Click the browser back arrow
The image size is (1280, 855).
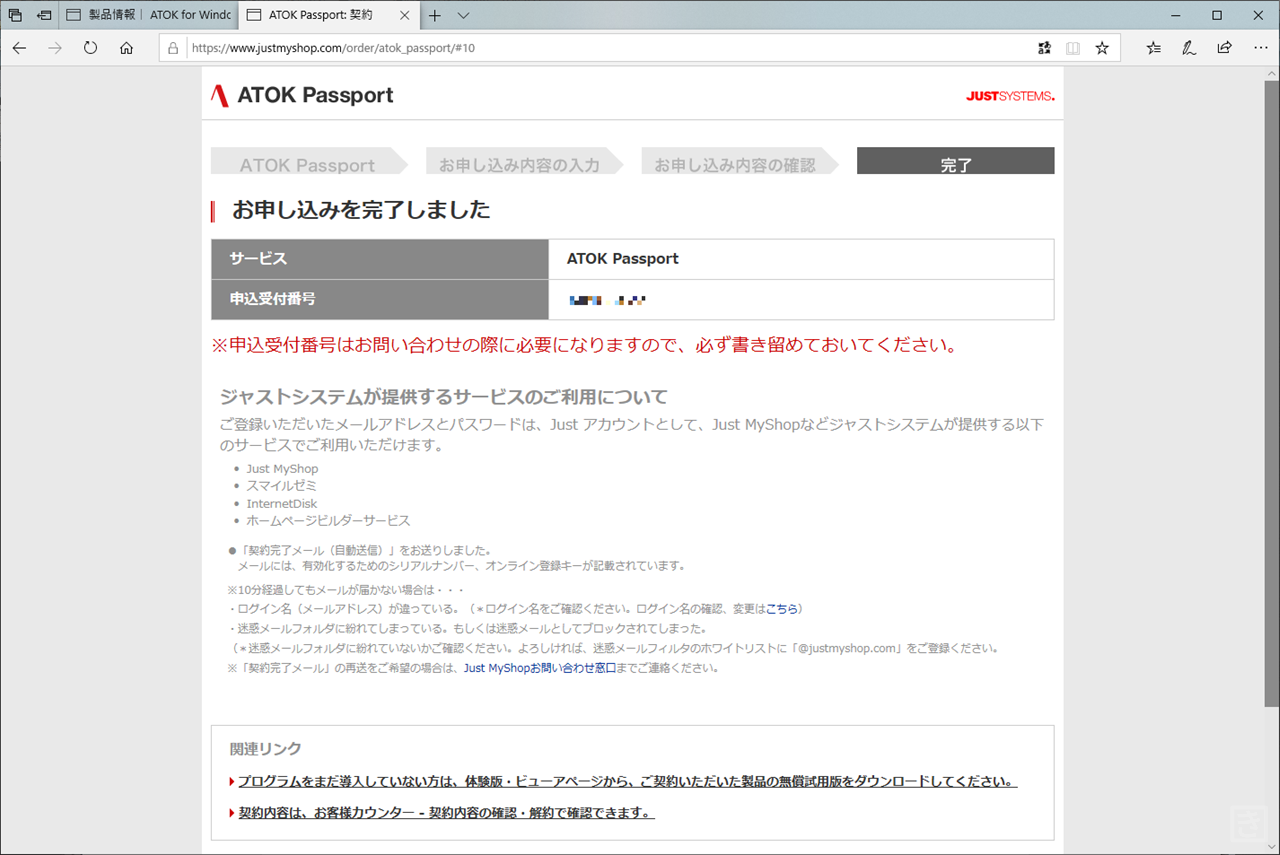point(20,48)
